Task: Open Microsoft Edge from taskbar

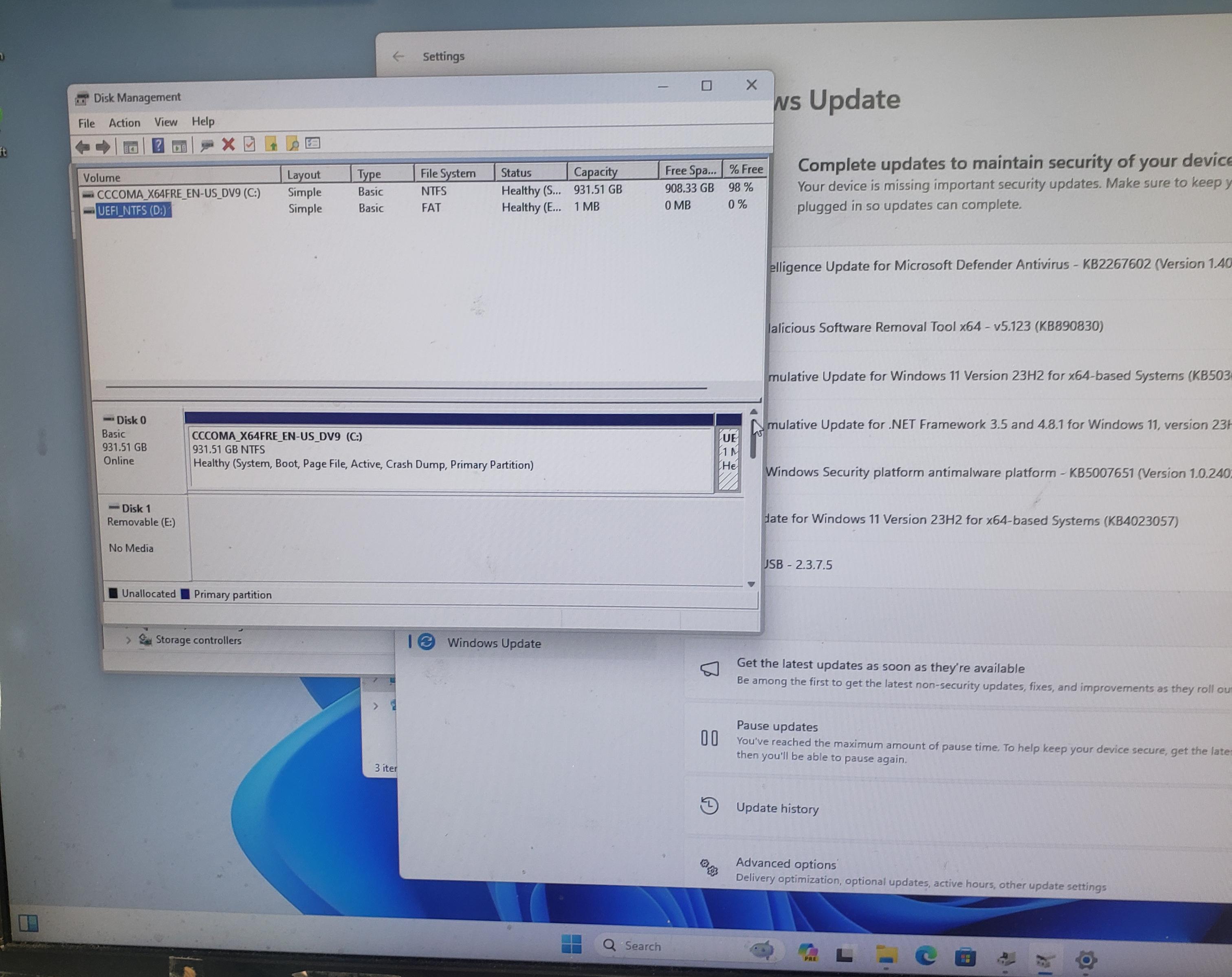Action: tap(926, 956)
